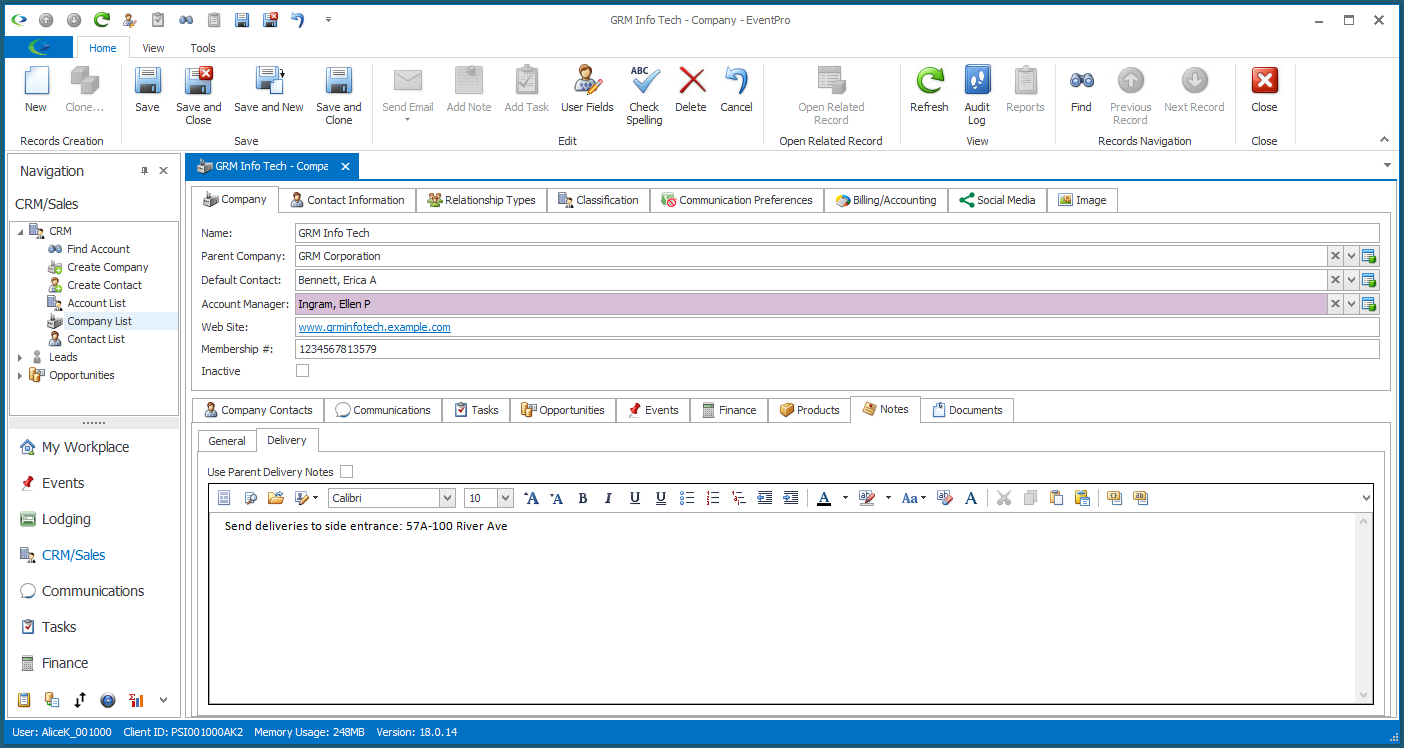Run Check Spelling from ribbon
Image resolution: width=1404 pixels, height=748 pixels.
pos(644,96)
